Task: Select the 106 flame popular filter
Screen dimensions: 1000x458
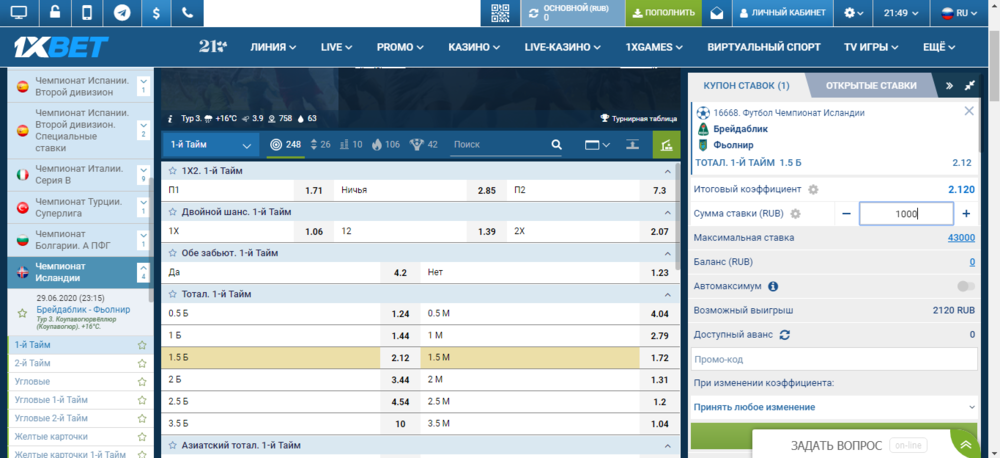Action: [x=385, y=145]
